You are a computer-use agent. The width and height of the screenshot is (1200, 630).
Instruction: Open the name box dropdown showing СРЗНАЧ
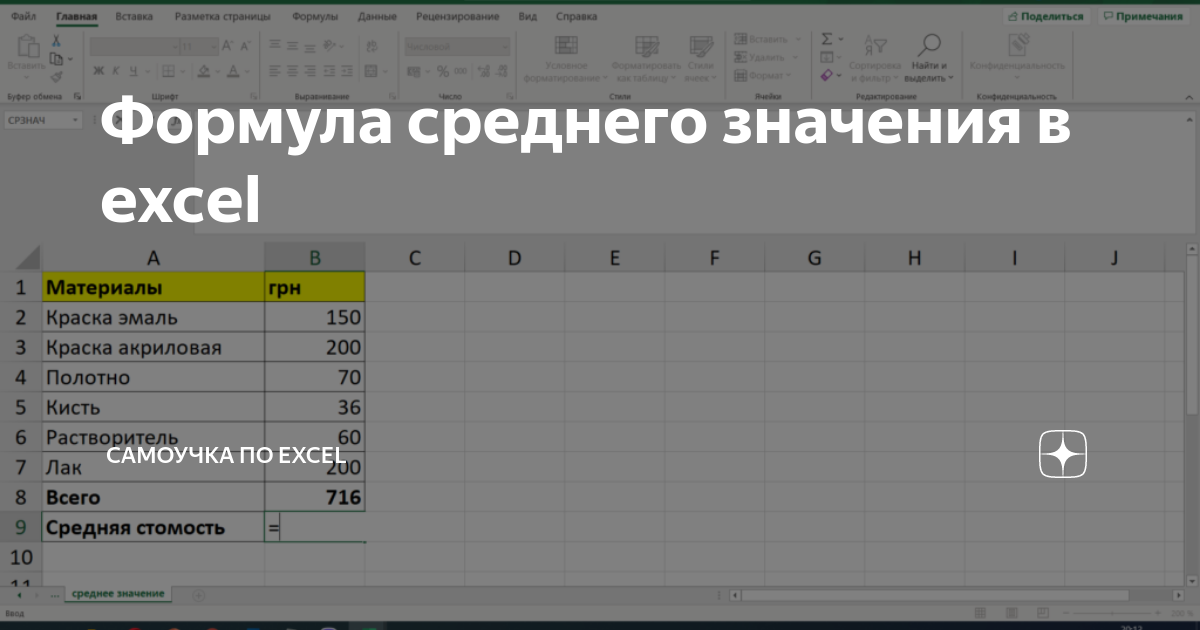76,120
